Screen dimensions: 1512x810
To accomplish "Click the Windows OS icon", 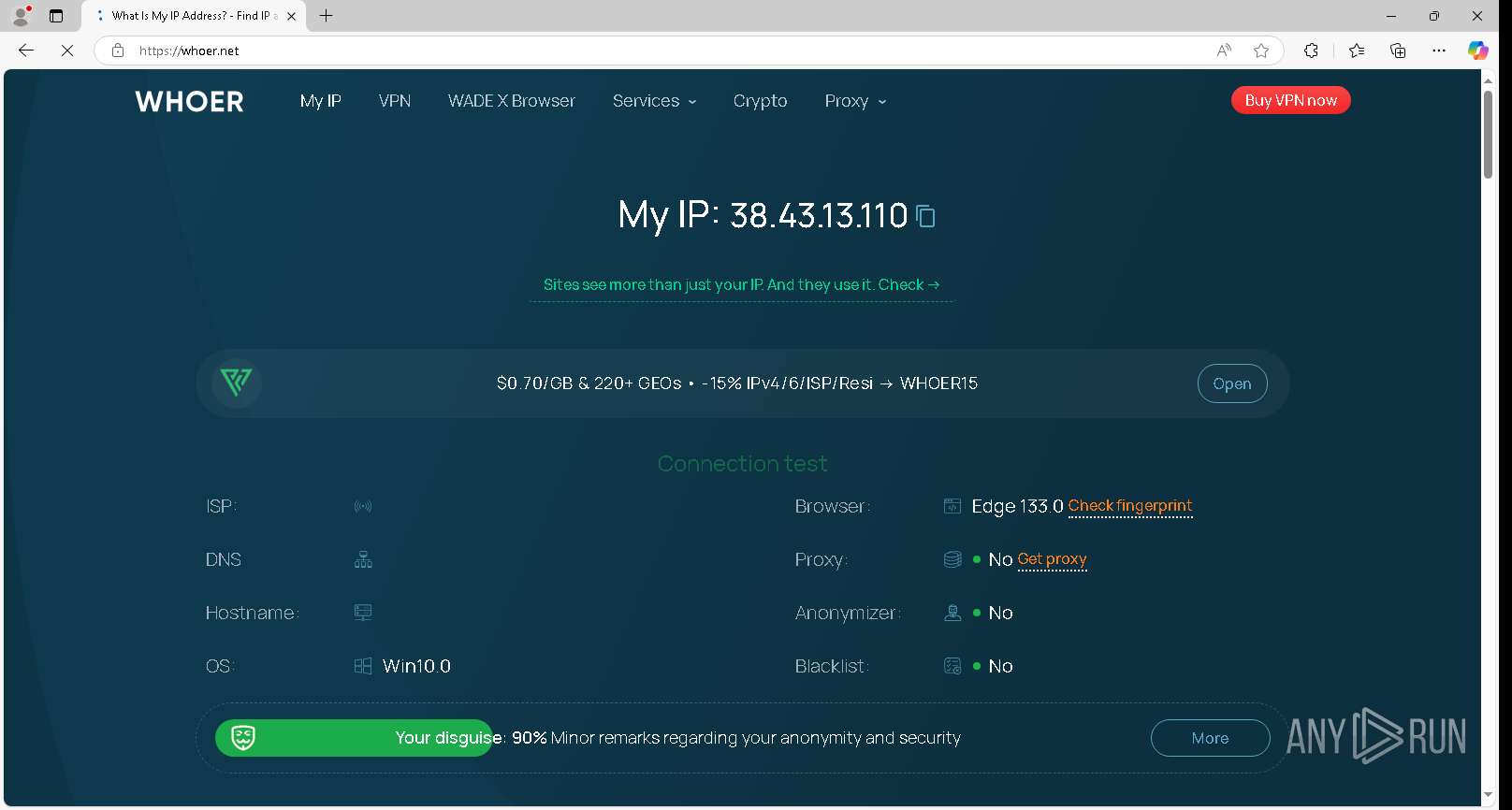I will point(363,666).
